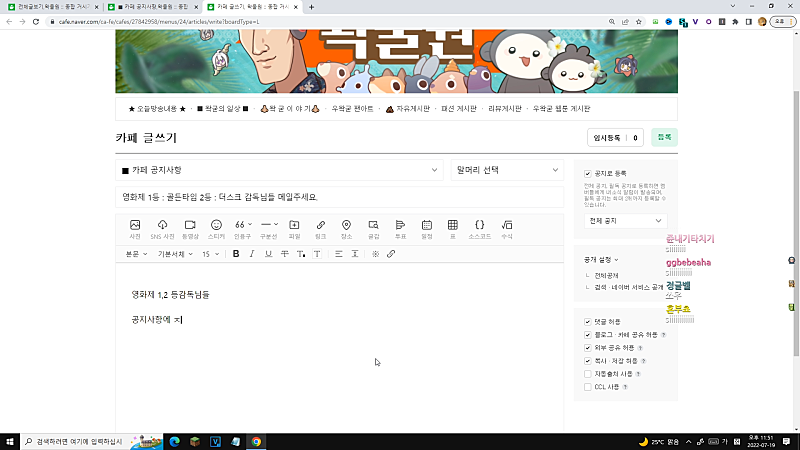Click the post title input field
Viewport: 800px width, 450px height.
pos(339,197)
